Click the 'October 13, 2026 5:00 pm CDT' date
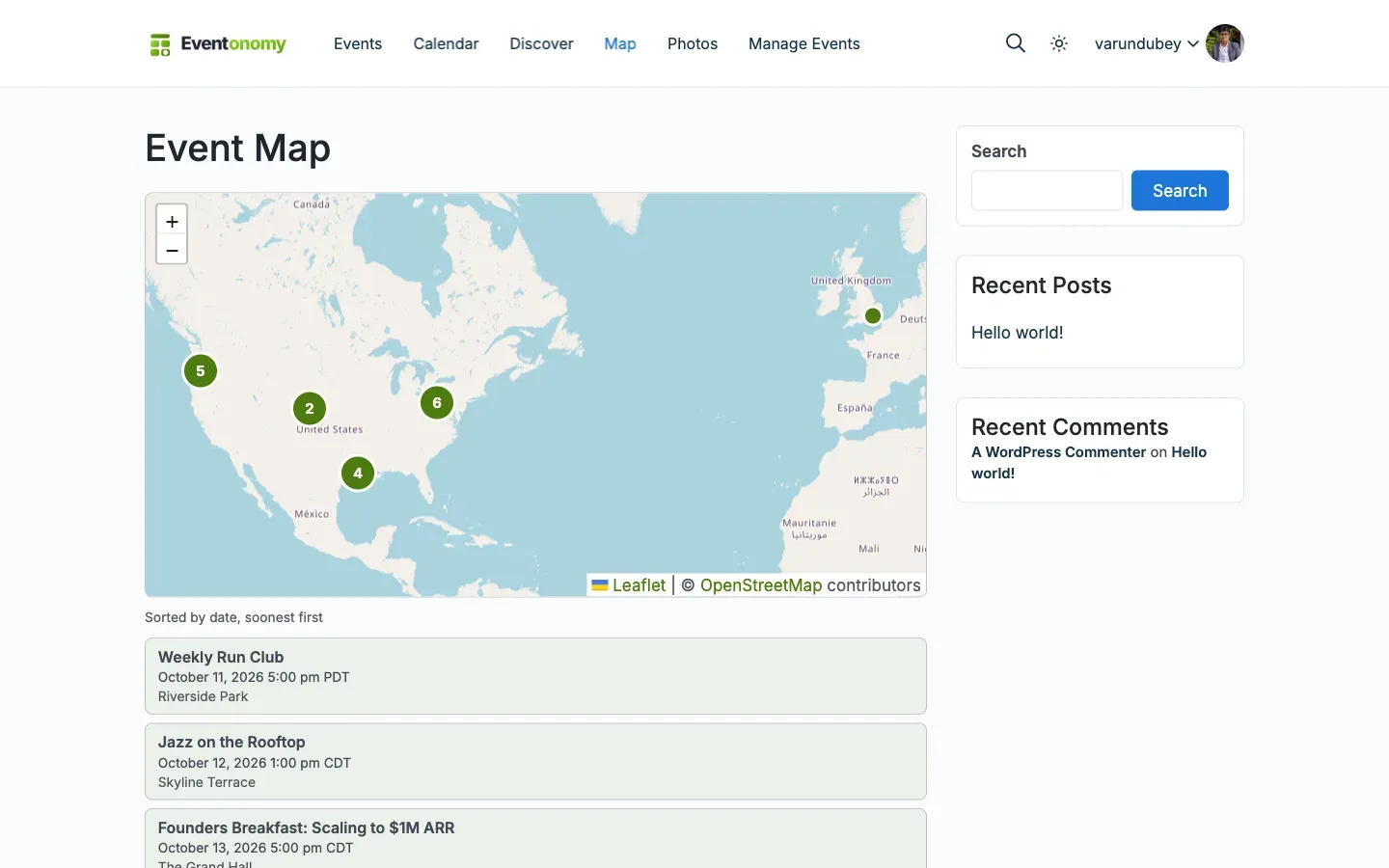 [x=256, y=848]
